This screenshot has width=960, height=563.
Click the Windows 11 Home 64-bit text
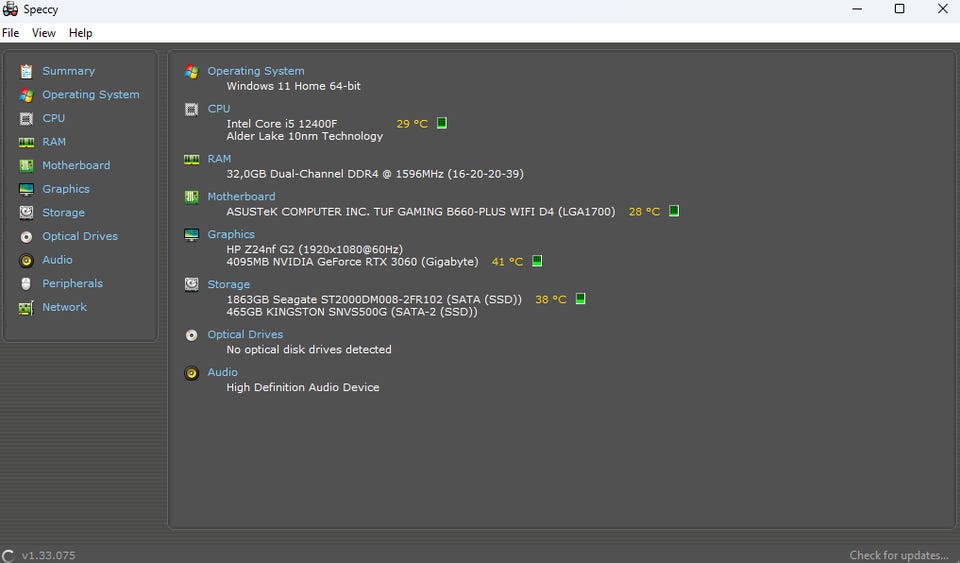[293, 86]
